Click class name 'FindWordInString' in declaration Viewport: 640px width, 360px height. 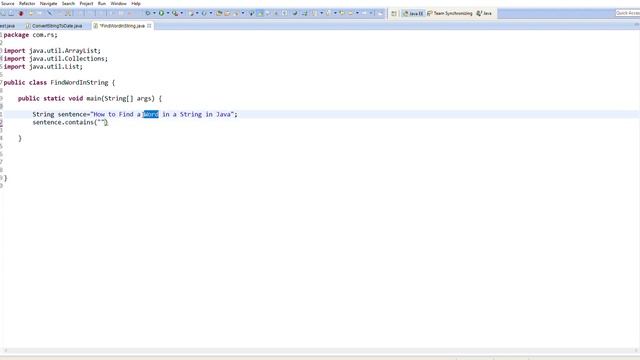coord(79,83)
